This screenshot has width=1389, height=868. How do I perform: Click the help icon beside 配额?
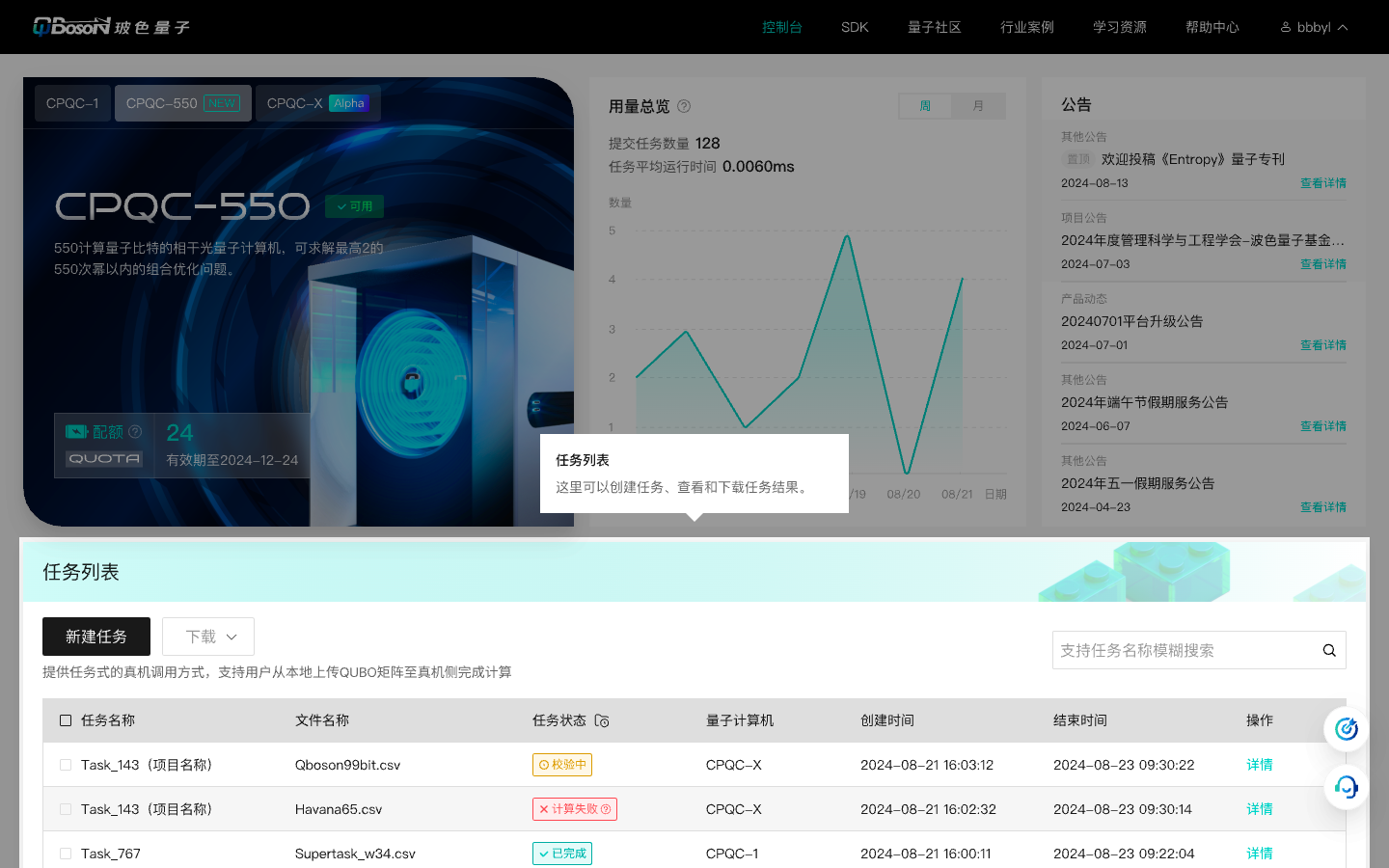click(x=135, y=432)
